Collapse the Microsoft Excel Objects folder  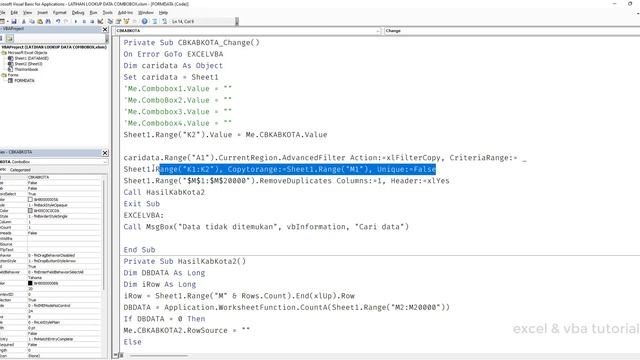click(x=4, y=53)
